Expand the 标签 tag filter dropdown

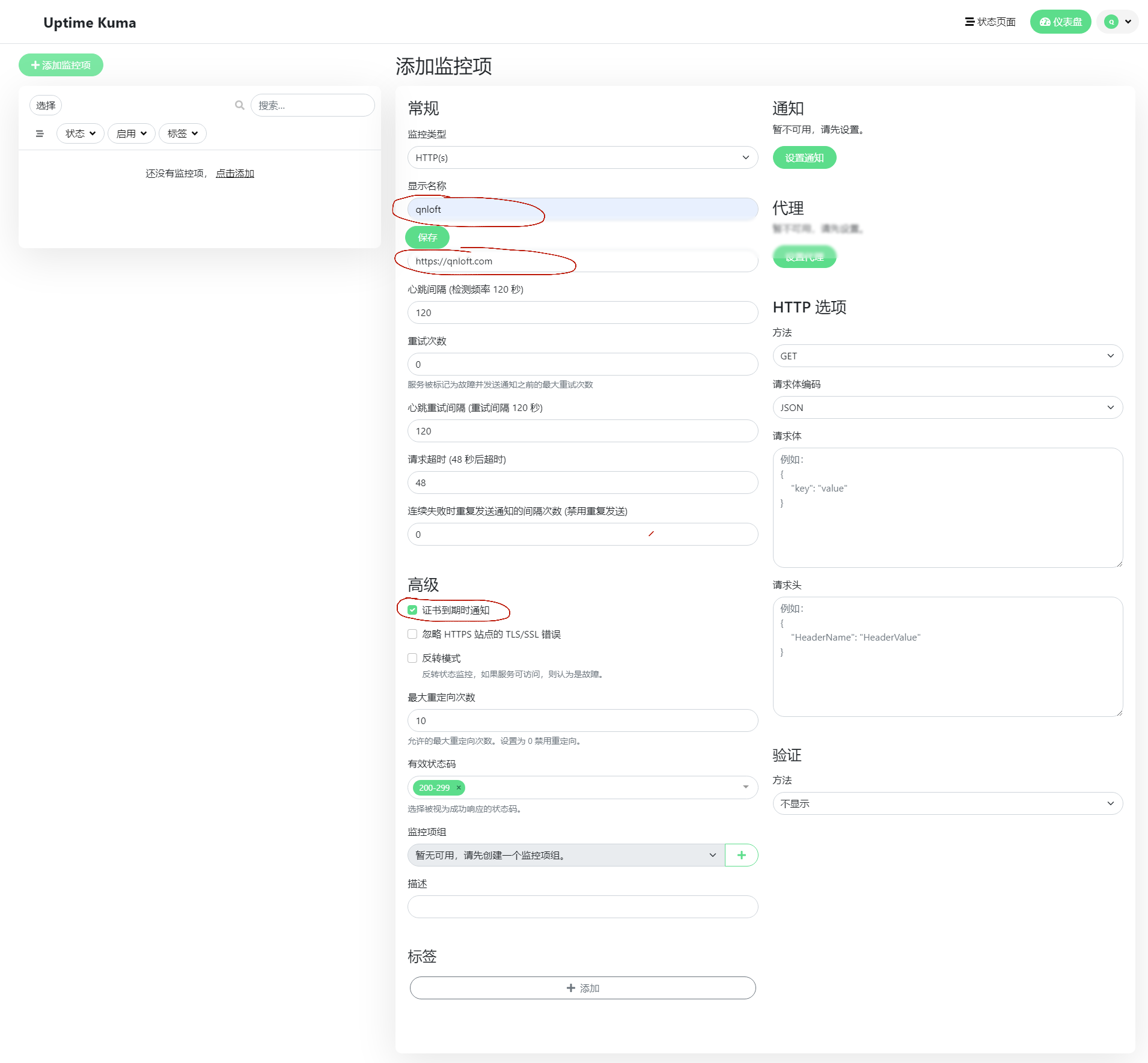click(183, 133)
